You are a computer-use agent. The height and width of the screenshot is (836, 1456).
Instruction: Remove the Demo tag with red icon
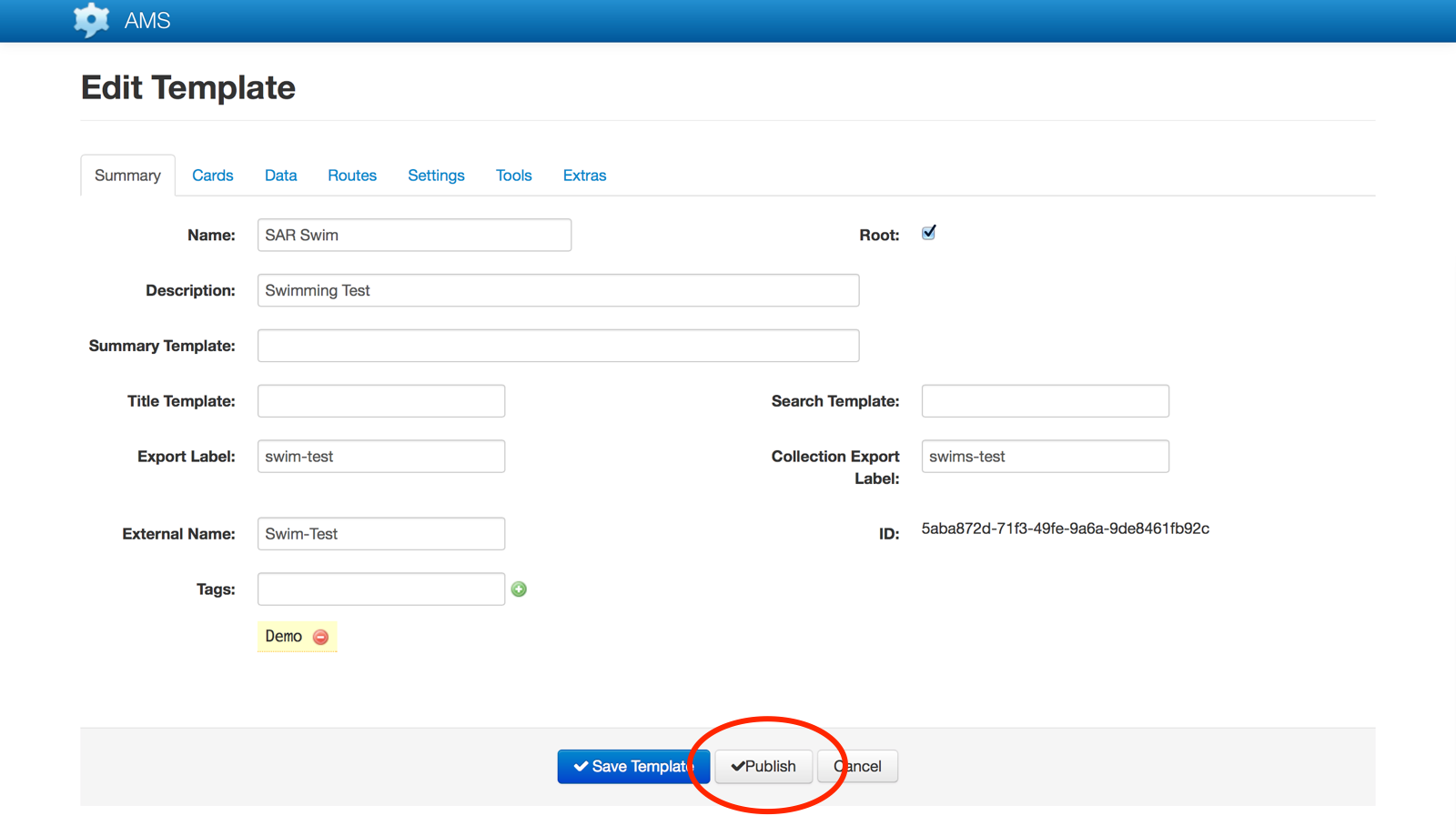point(320,637)
